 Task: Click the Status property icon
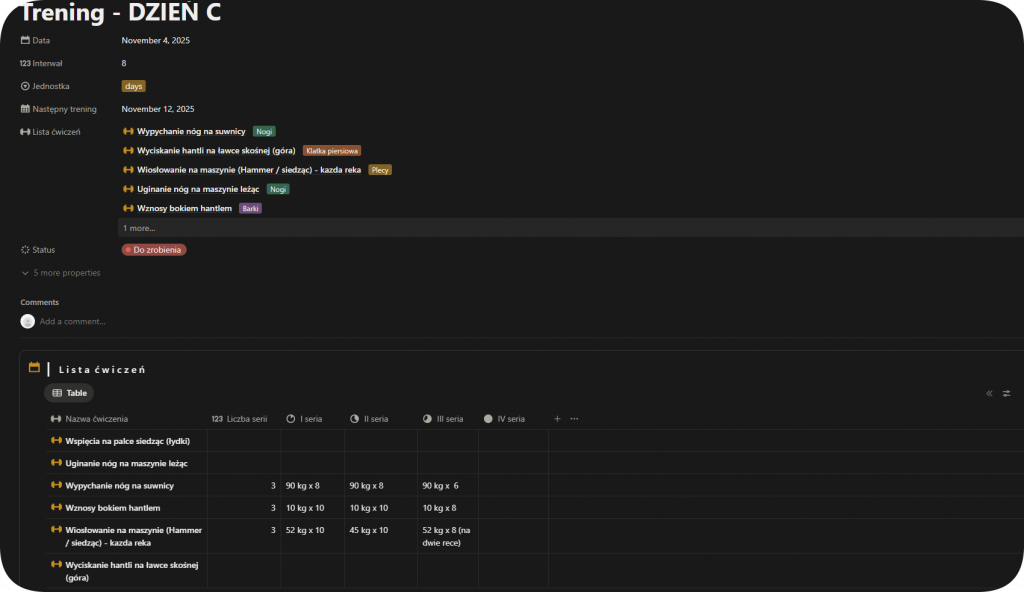[x=25, y=250]
